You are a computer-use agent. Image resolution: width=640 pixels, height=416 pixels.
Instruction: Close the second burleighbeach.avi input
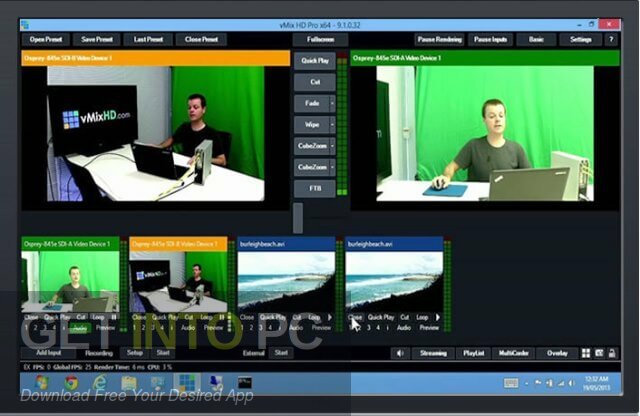(x=355, y=317)
